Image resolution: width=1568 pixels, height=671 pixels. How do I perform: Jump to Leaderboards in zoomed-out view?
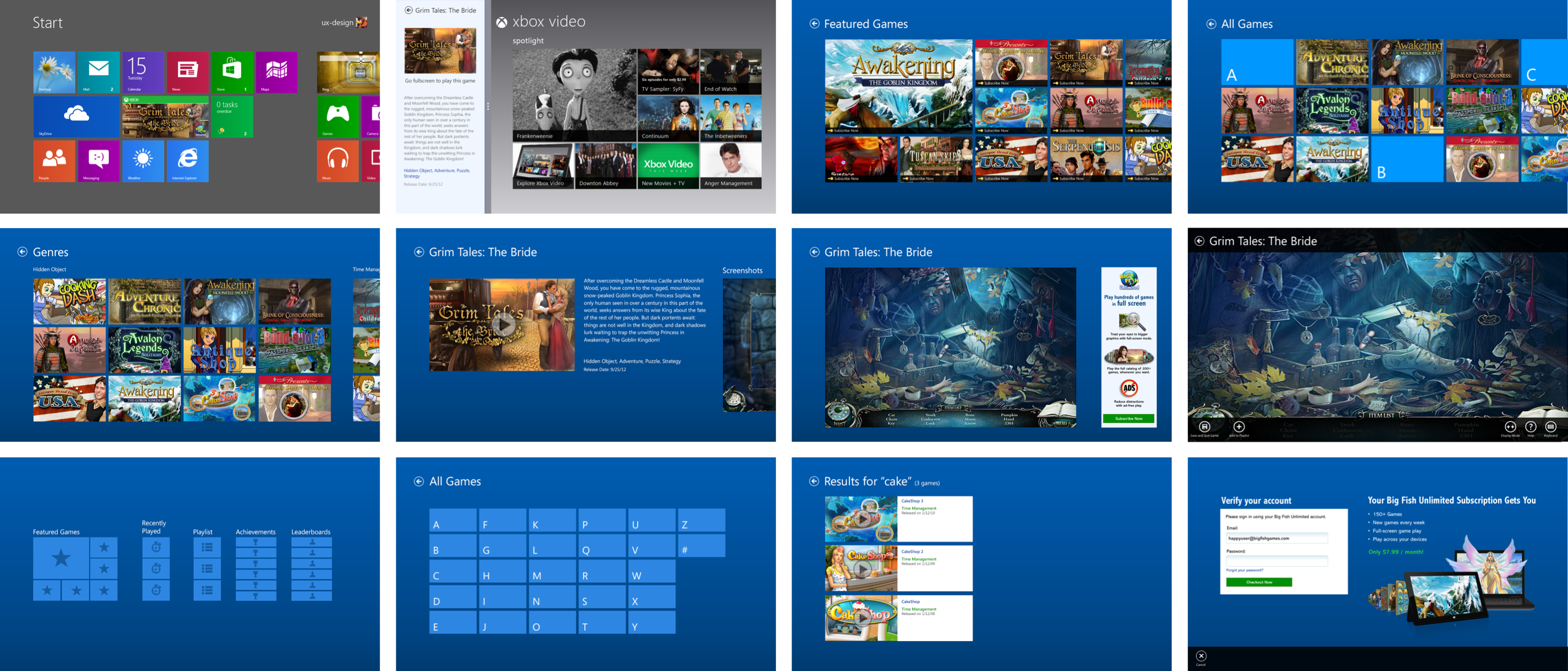[311, 569]
